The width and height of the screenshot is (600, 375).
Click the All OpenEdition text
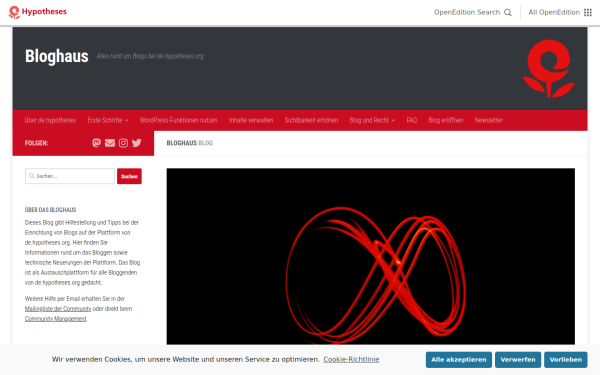coord(554,12)
